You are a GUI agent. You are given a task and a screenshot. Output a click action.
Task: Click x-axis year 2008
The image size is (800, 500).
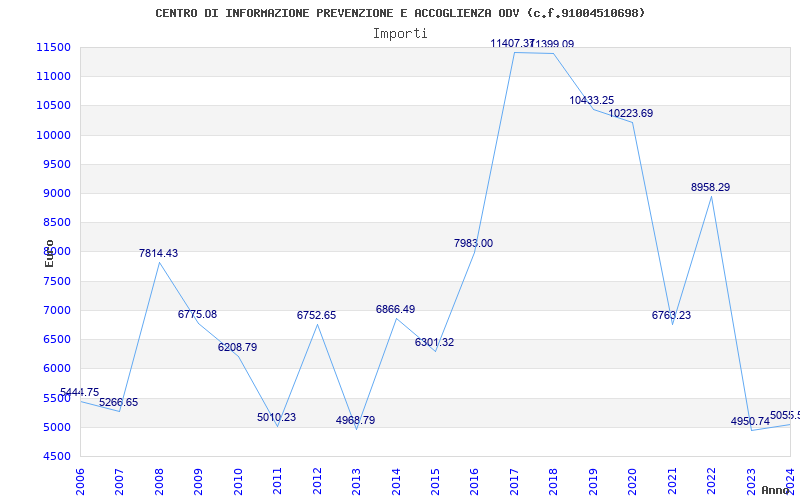click(159, 482)
